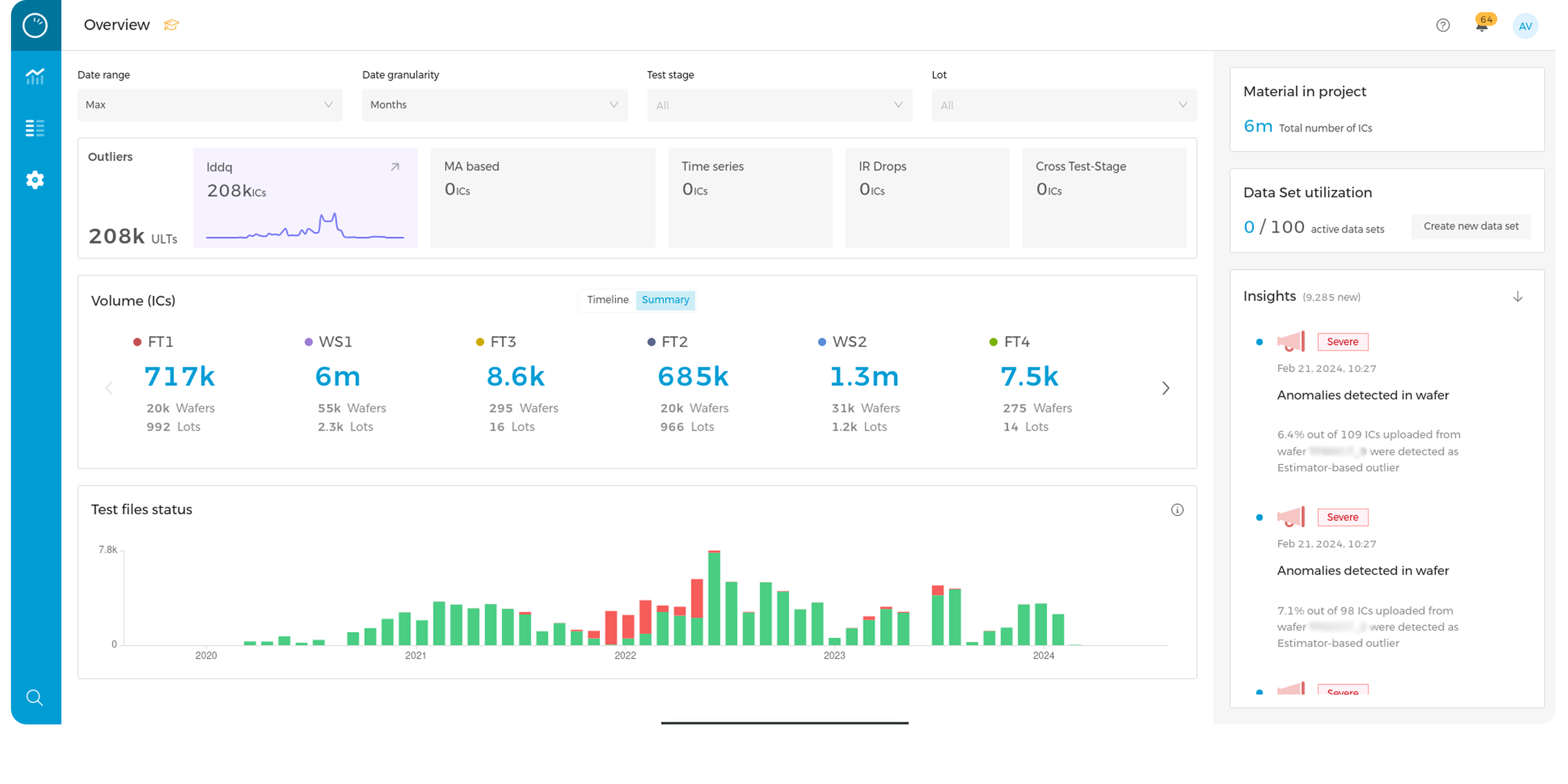Click the search magnifier icon
Image resolution: width=1568 pixels, height=784 pixels.
(34, 698)
